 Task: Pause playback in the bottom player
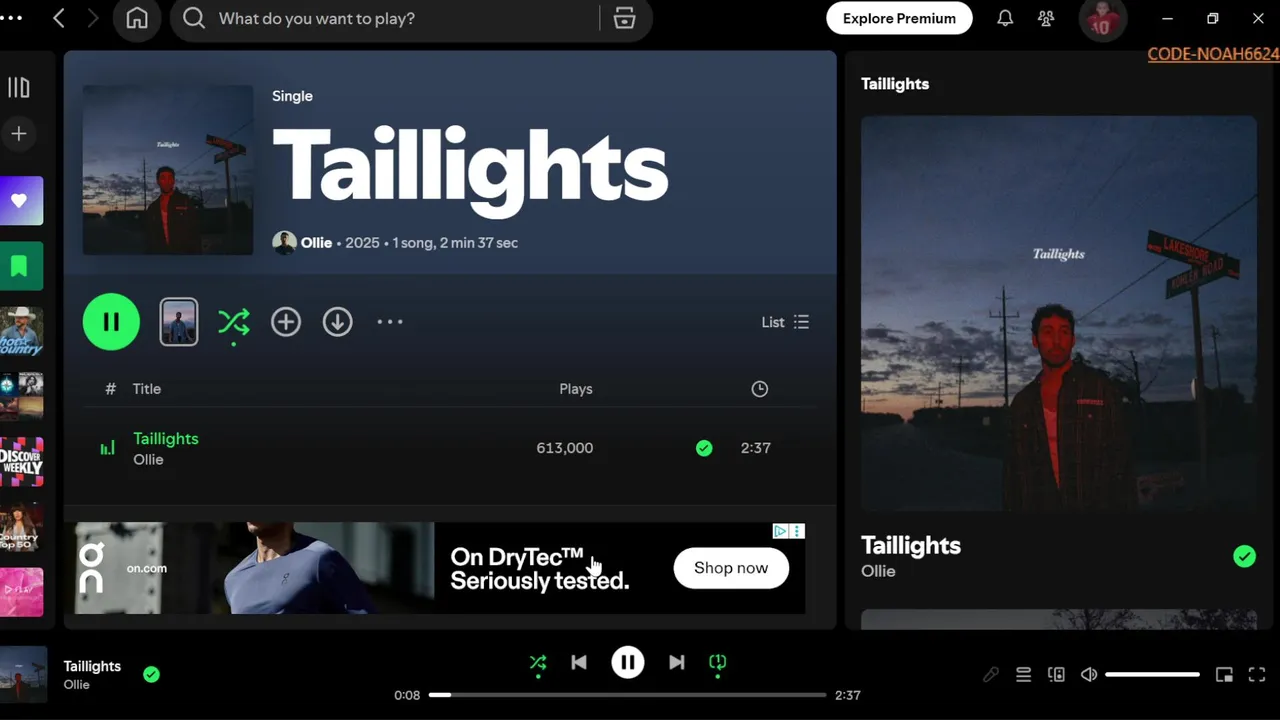[x=628, y=662]
